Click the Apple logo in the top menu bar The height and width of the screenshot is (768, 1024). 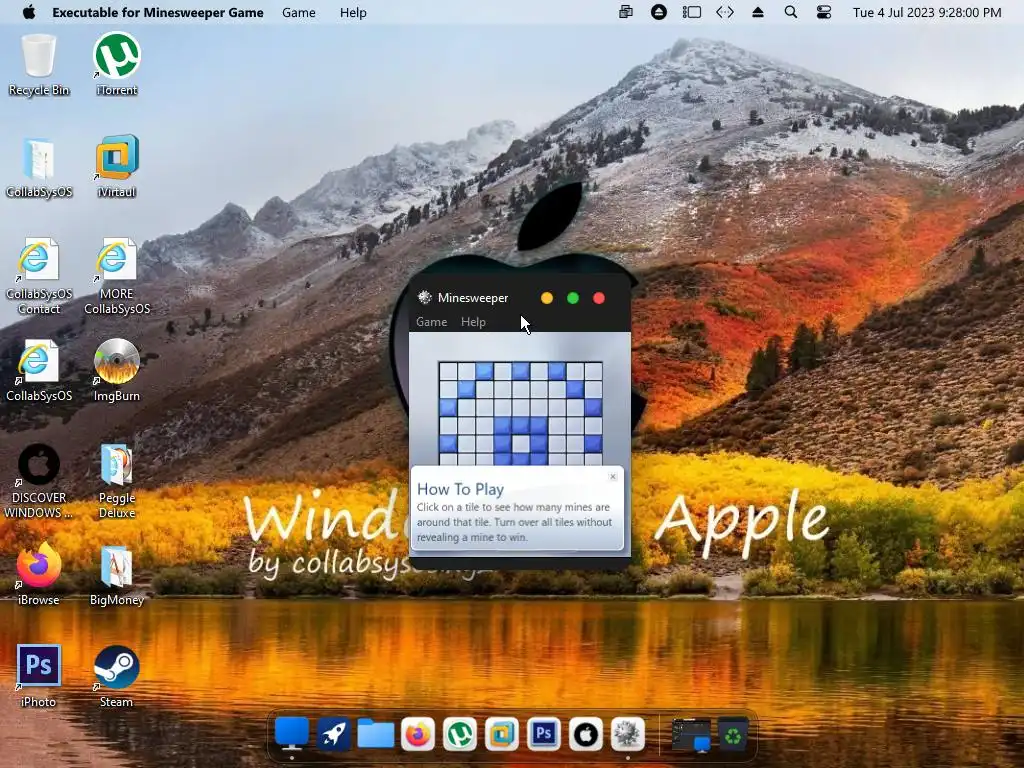click(29, 12)
